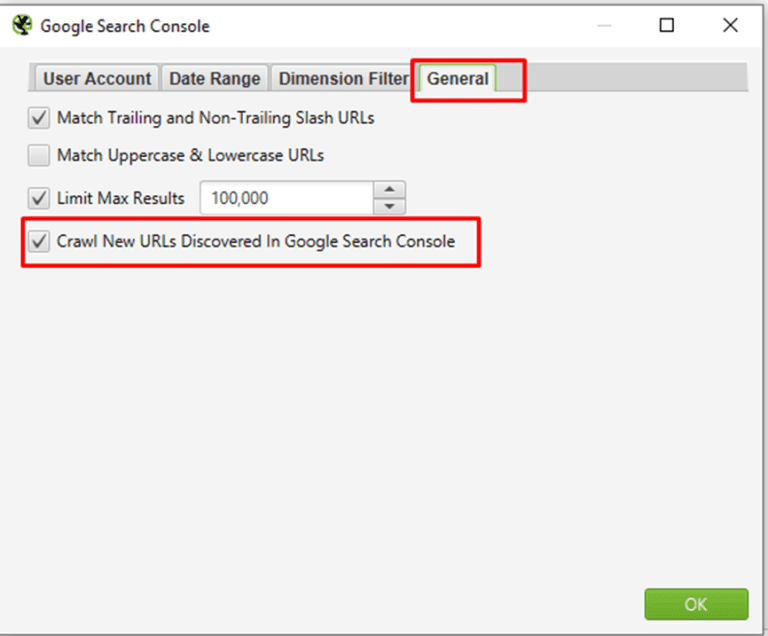Maximize the Google Search Console window
This screenshot has width=768, height=636.
pyautogui.click(x=667, y=25)
